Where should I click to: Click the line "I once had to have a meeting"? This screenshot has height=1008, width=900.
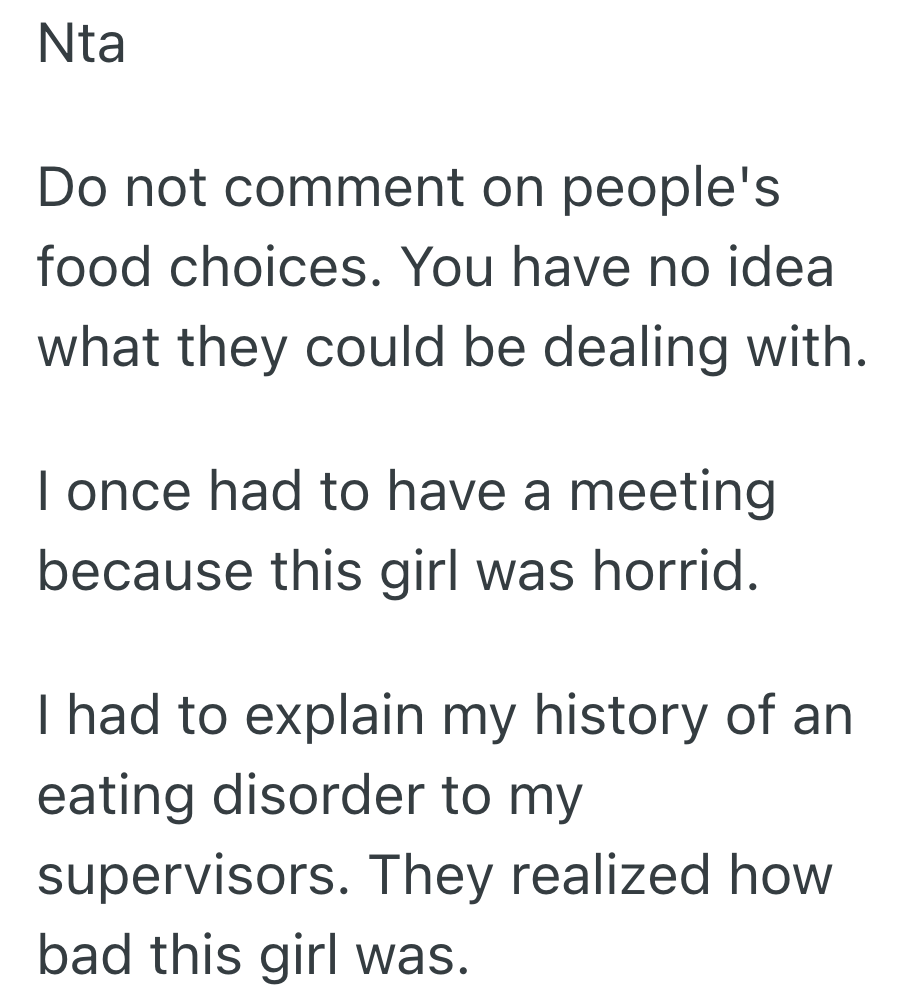406,494
